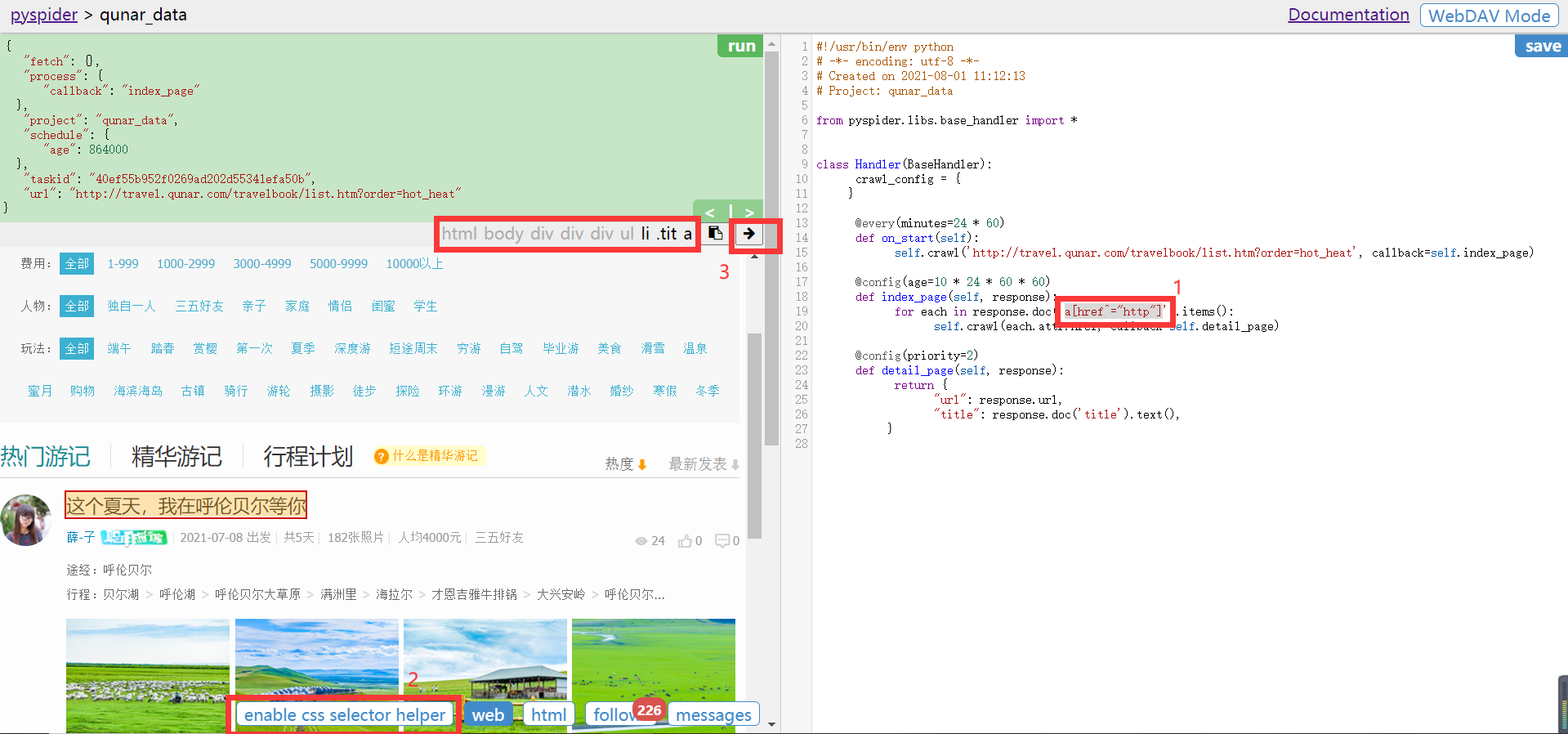Select 全部 in the 玩法 filter
The width and height of the screenshot is (1568, 734).
(x=77, y=349)
